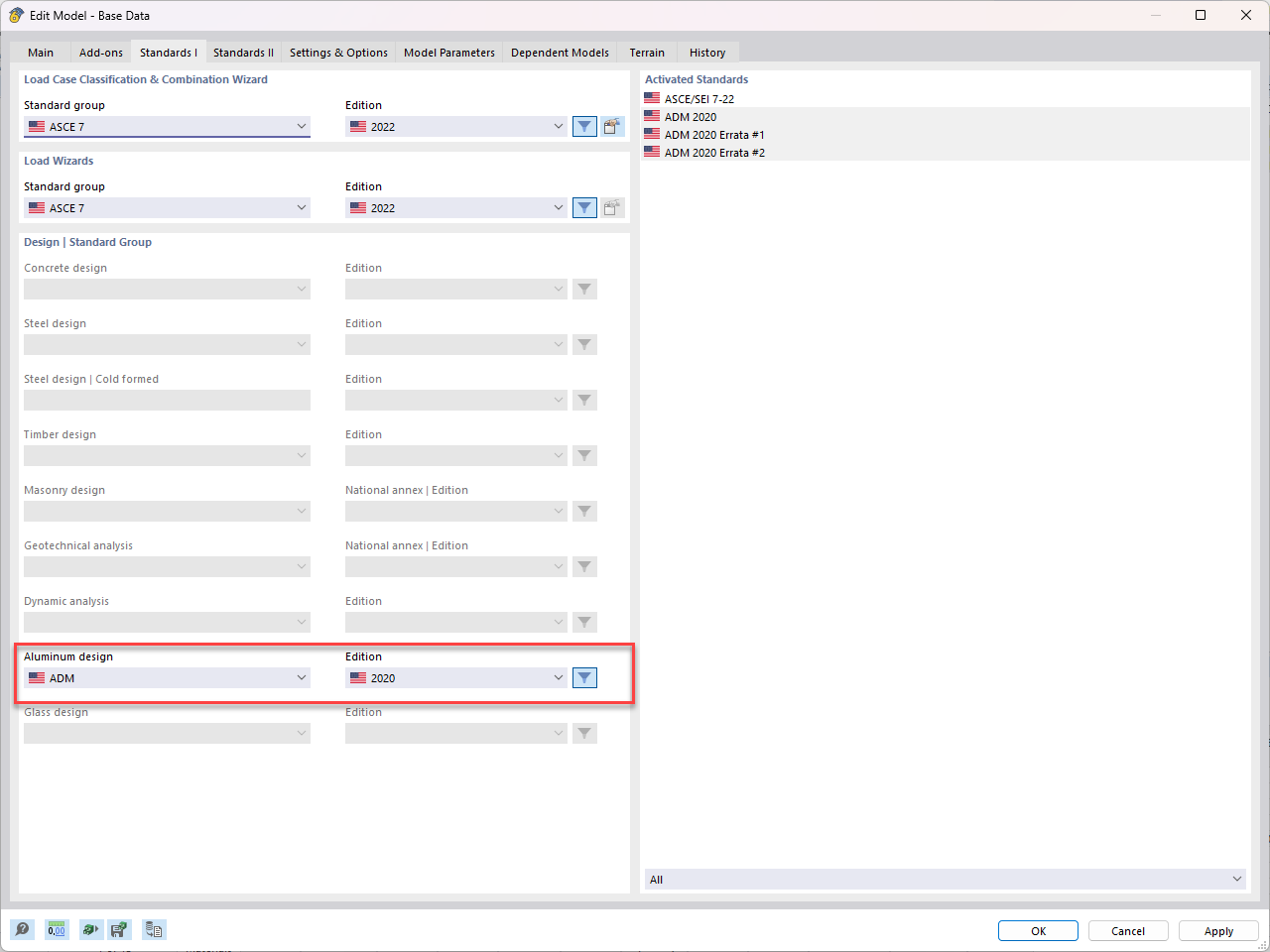Toggle the Load Case Classification standard filter
This screenshot has height=952, width=1270.
point(584,126)
